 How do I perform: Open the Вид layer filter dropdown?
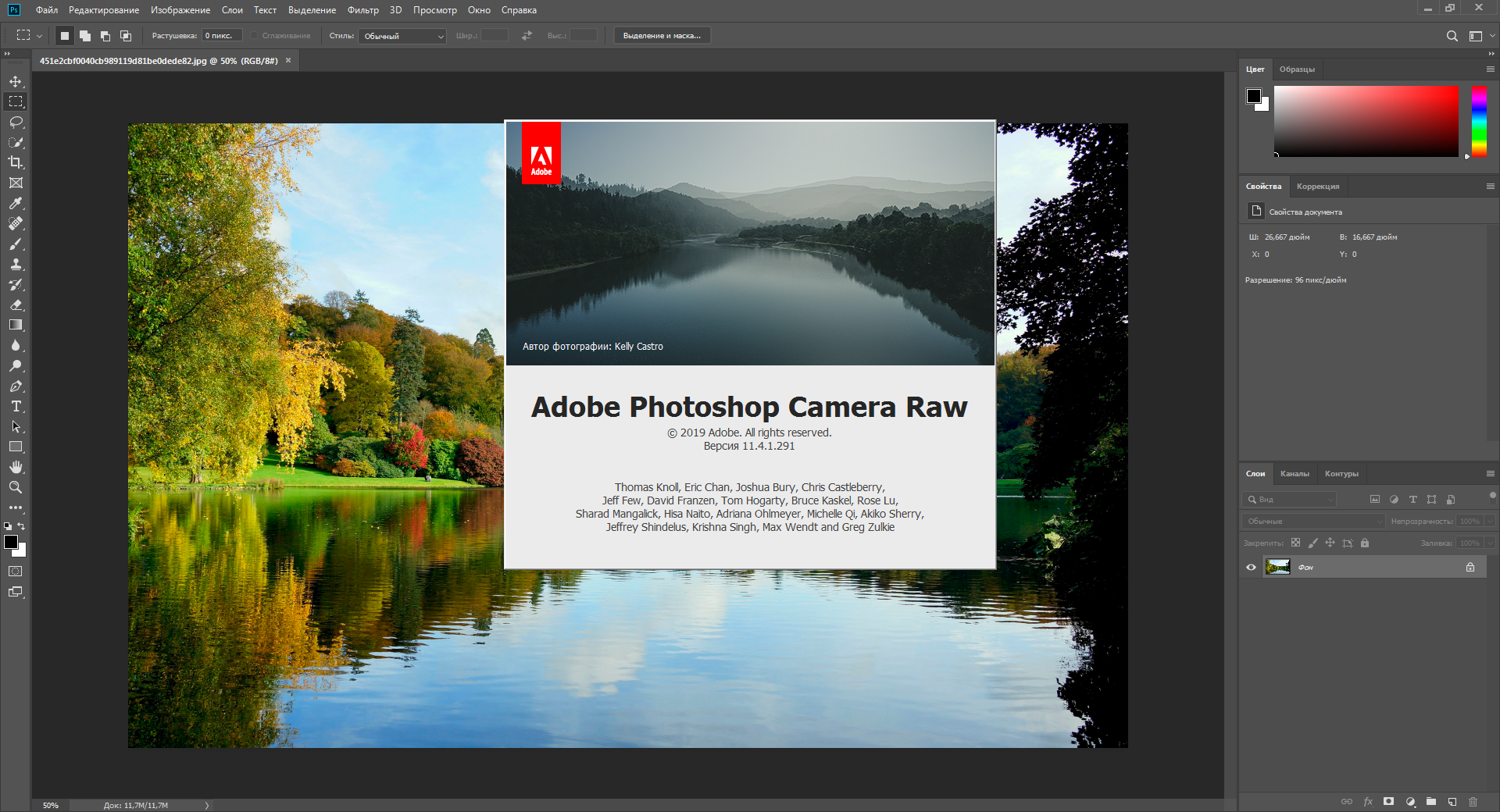[1289, 499]
